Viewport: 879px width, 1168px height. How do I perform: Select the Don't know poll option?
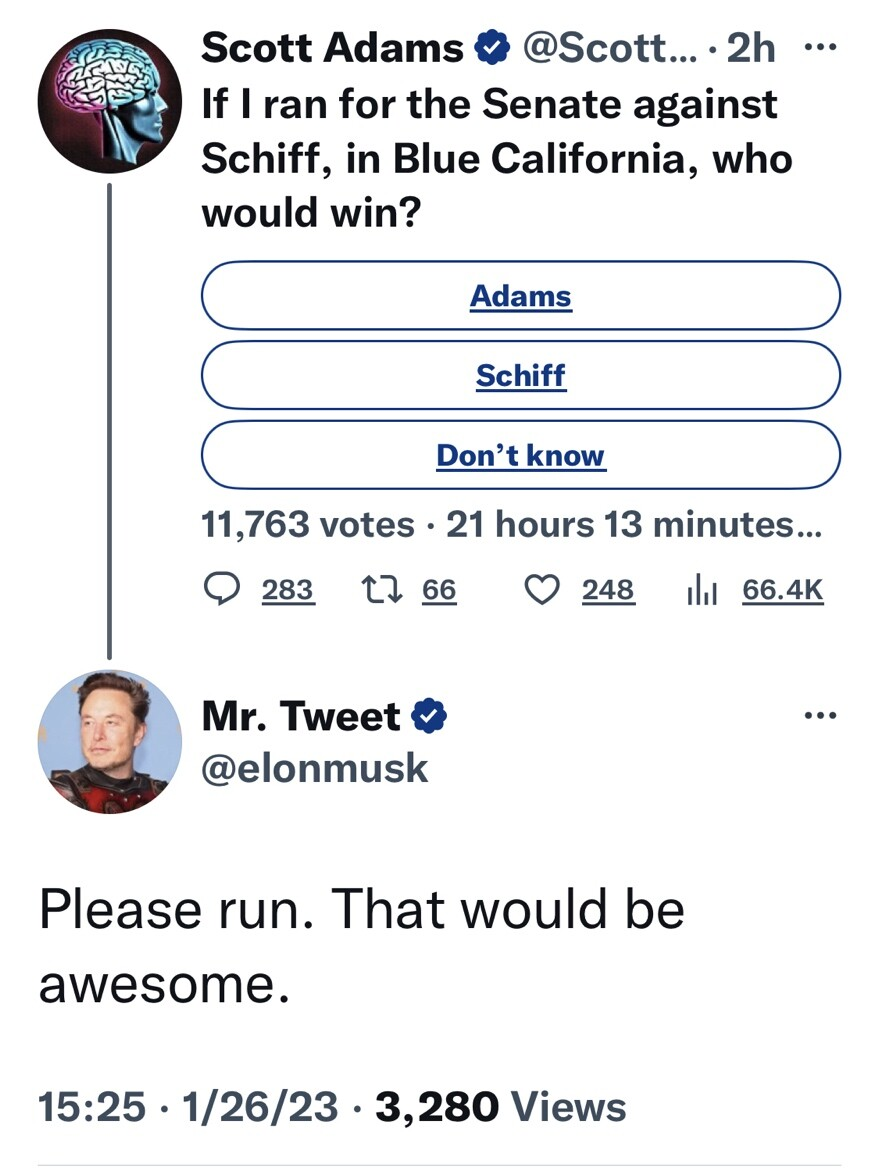(x=520, y=456)
